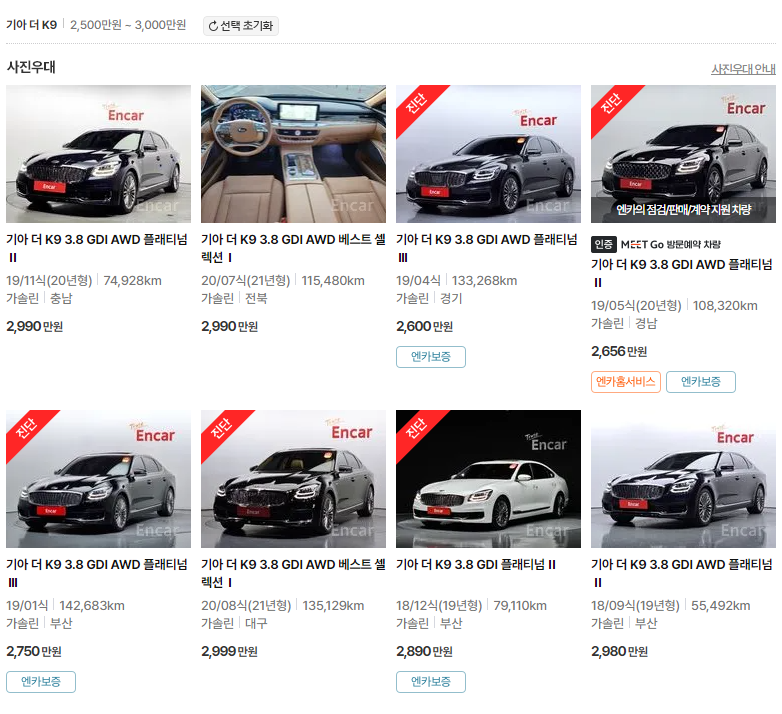Click 19/11식(20년형) year text
Viewport: 782px width, 714px height.
[49, 281]
